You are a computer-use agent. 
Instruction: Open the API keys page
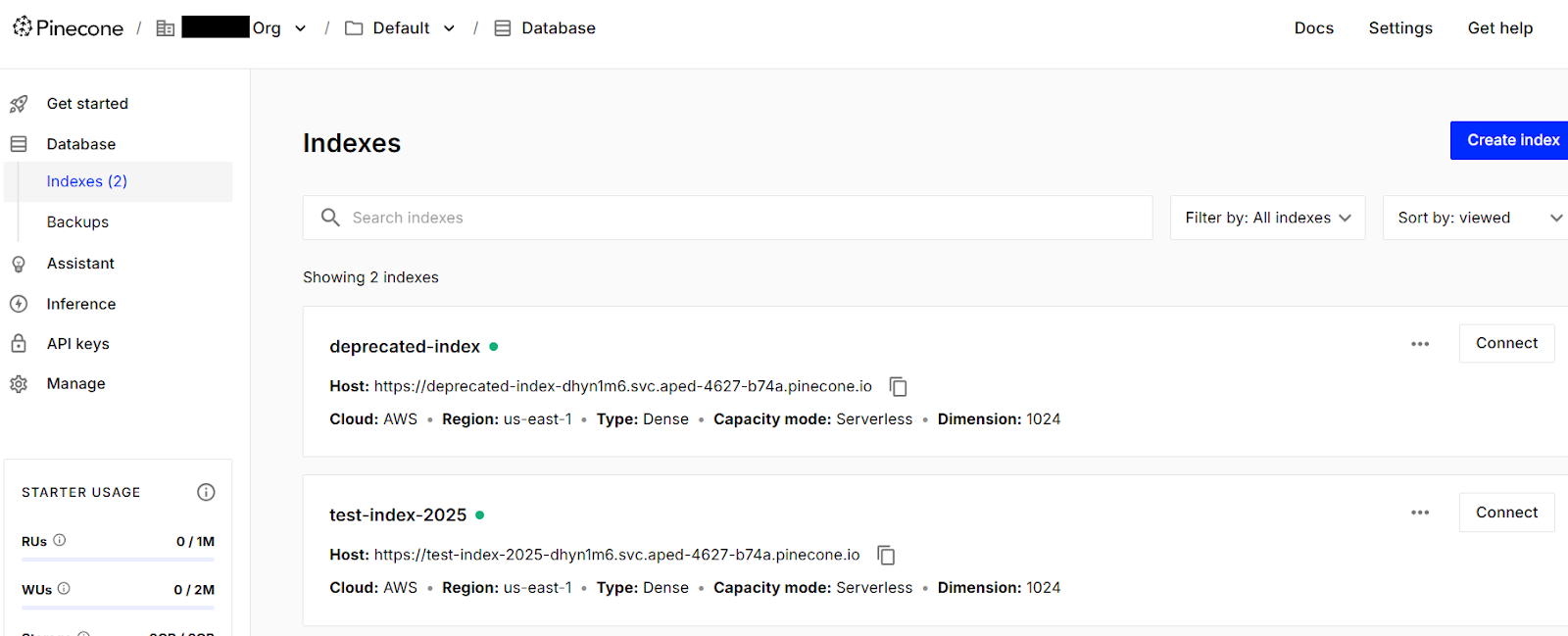78,344
